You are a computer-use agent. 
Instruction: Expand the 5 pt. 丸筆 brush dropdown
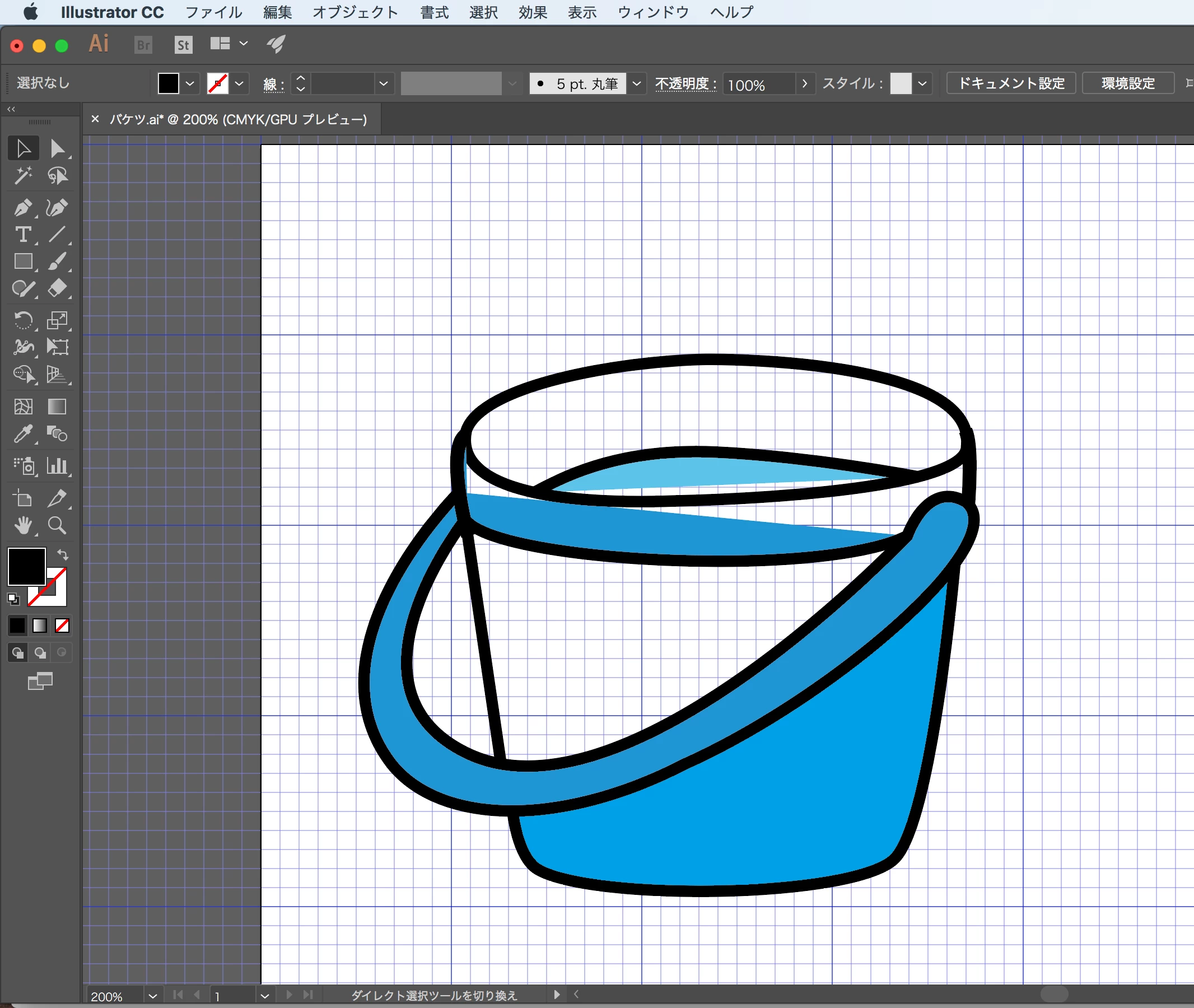click(x=637, y=84)
